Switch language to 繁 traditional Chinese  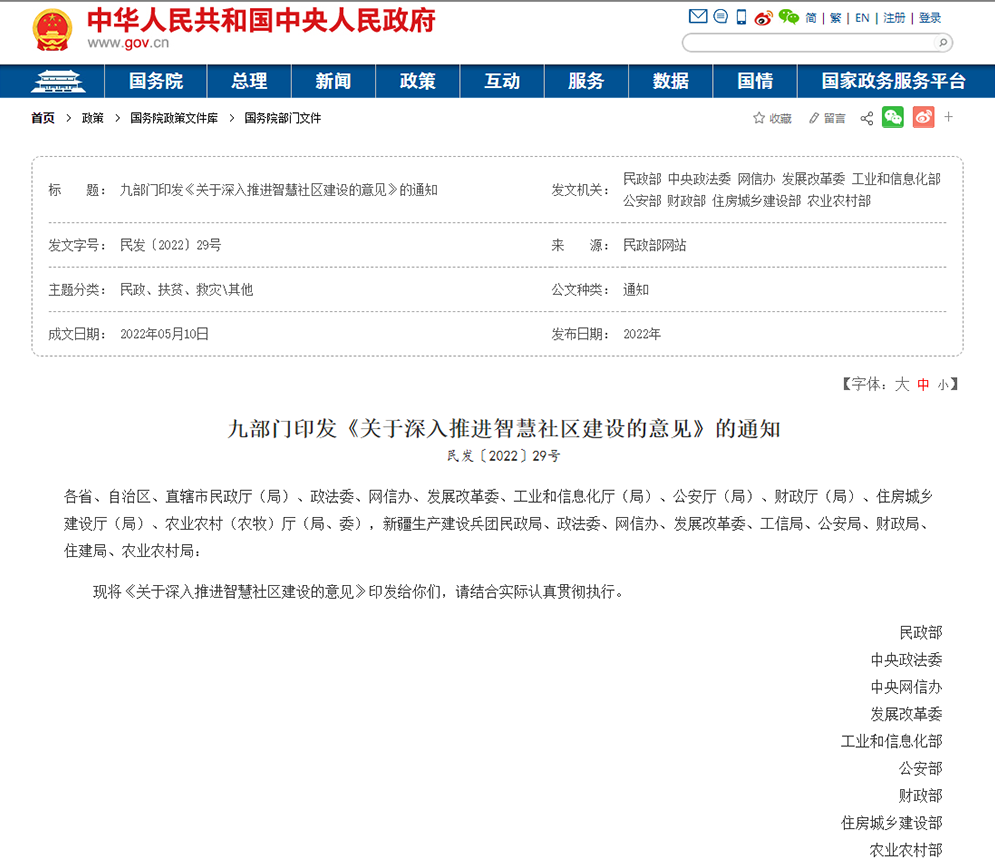tap(837, 17)
